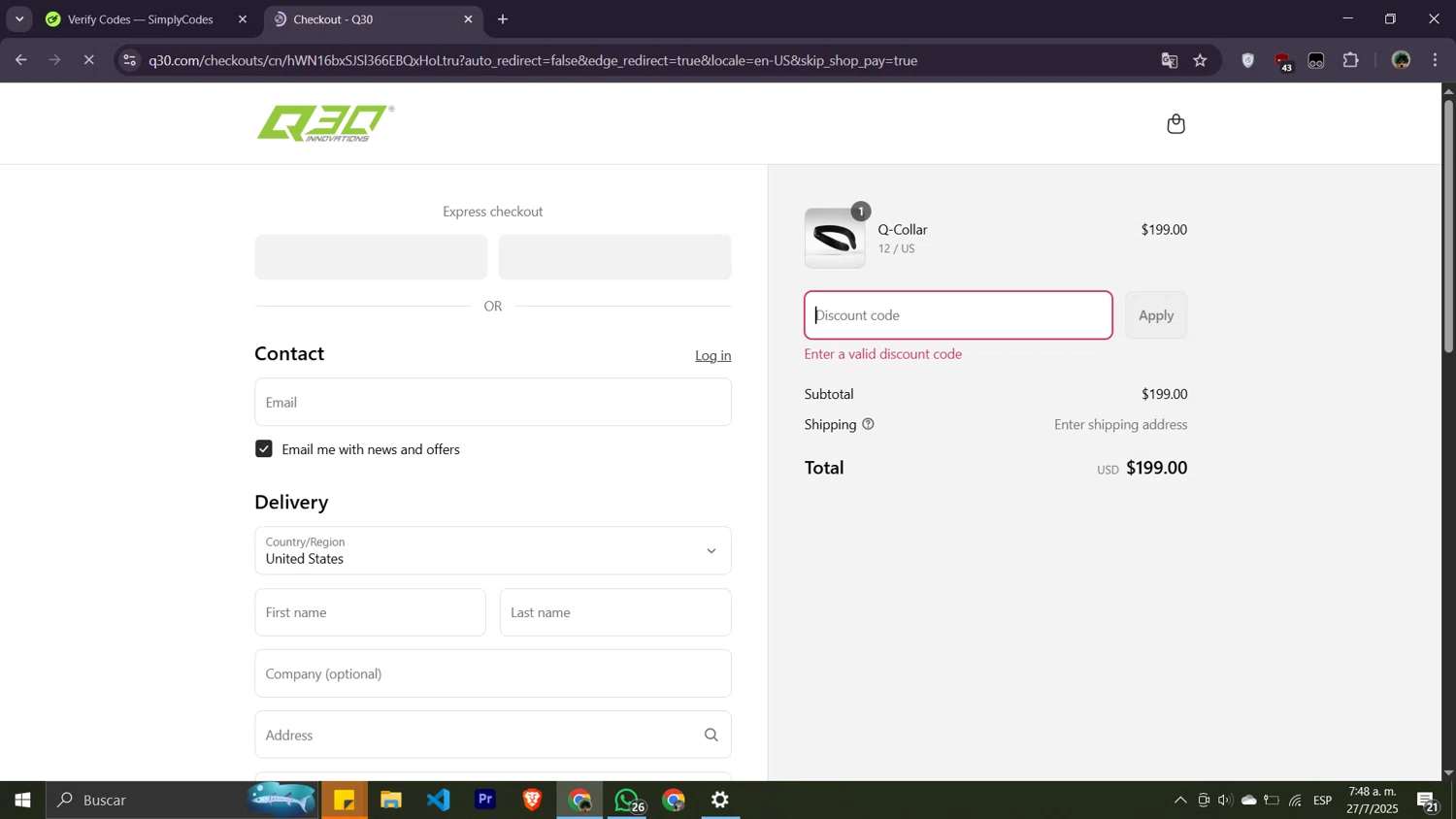This screenshot has width=1456, height=819.
Task: Open the red extension with 43 badge
Action: coord(1283,61)
